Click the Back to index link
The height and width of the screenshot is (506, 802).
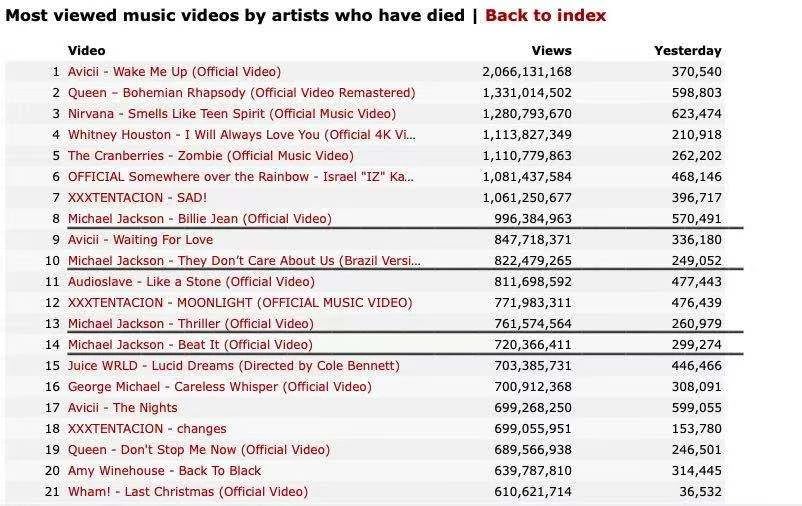(x=545, y=15)
